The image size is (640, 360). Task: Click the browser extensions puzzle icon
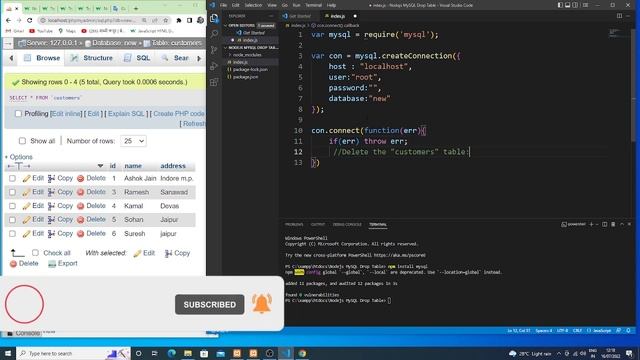click(179, 20)
